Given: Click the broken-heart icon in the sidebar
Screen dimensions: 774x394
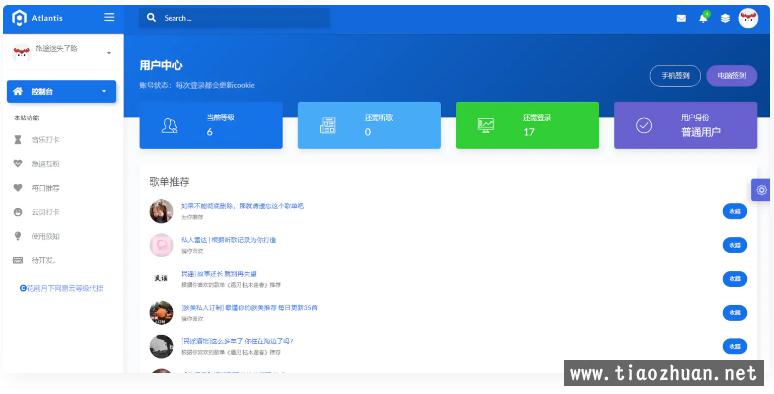Looking at the screenshot, I should tap(18, 163).
